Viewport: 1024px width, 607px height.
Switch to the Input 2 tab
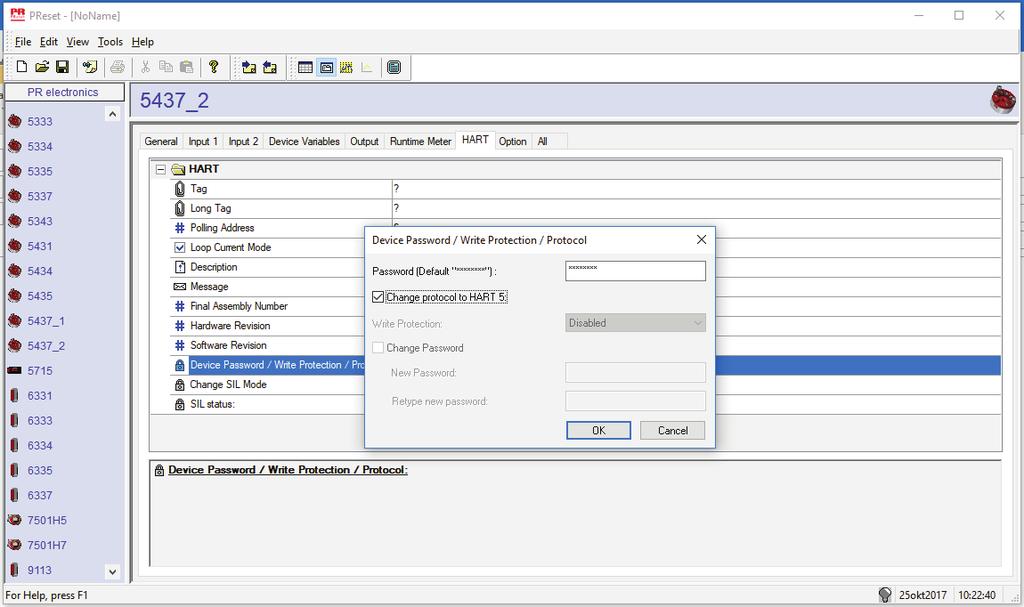click(x=243, y=141)
